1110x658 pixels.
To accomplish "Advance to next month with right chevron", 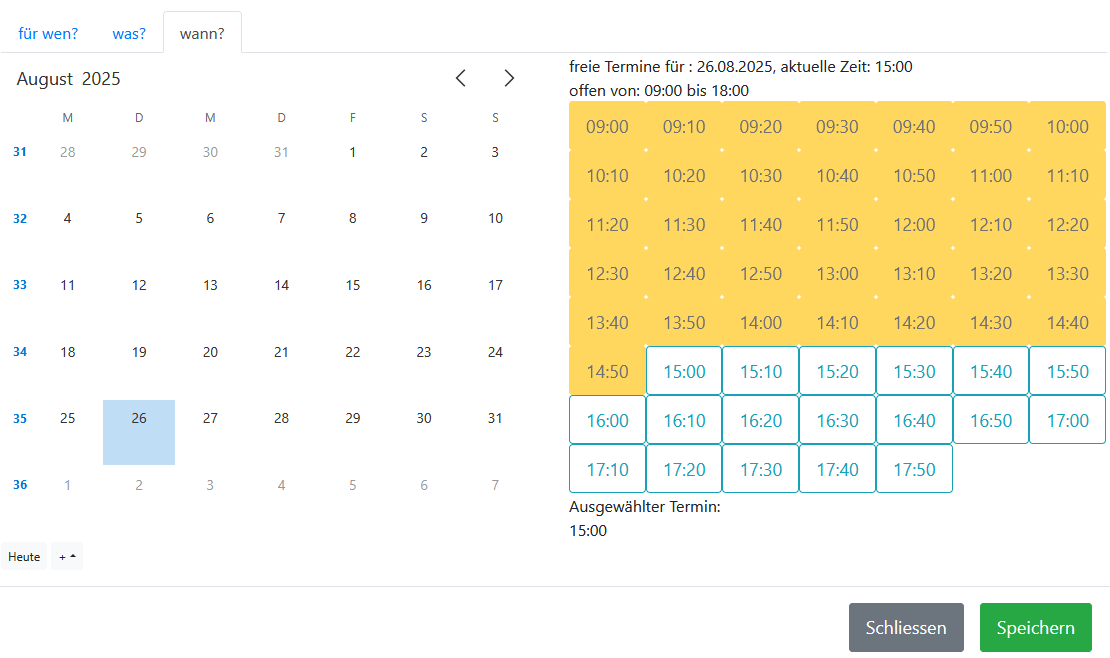I will point(509,78).
